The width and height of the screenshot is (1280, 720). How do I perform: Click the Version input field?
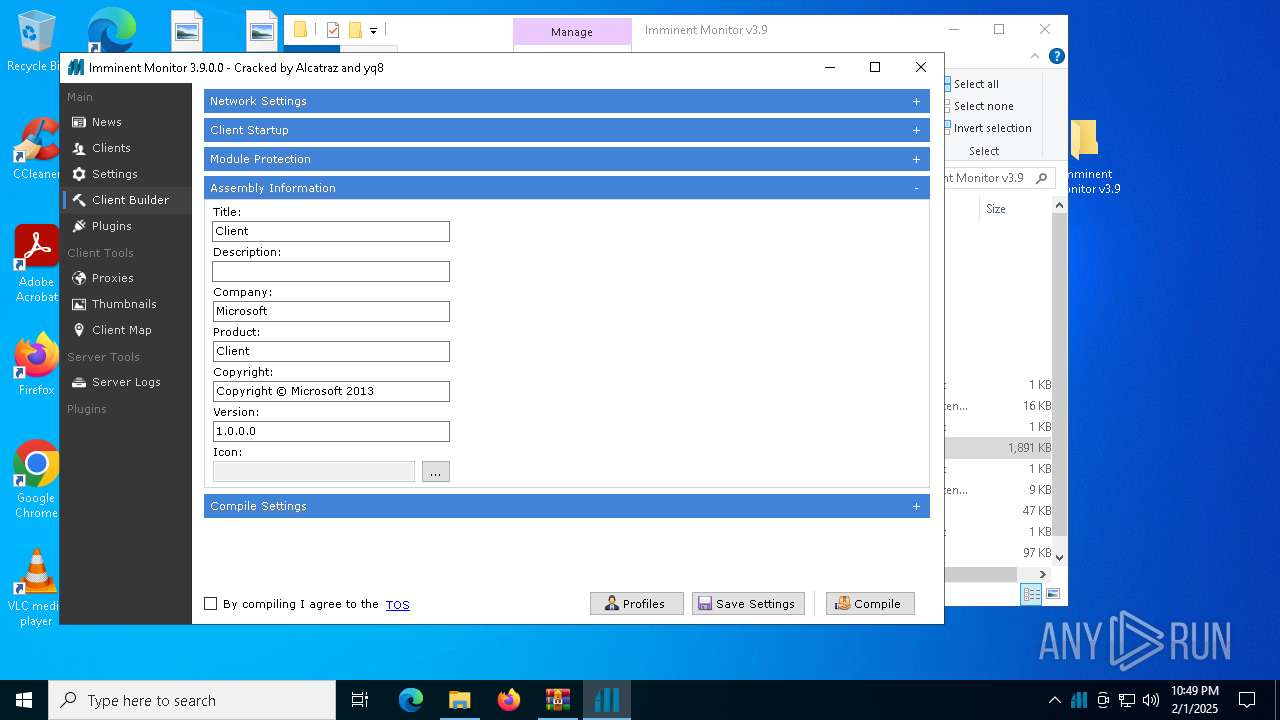point(331,431)
